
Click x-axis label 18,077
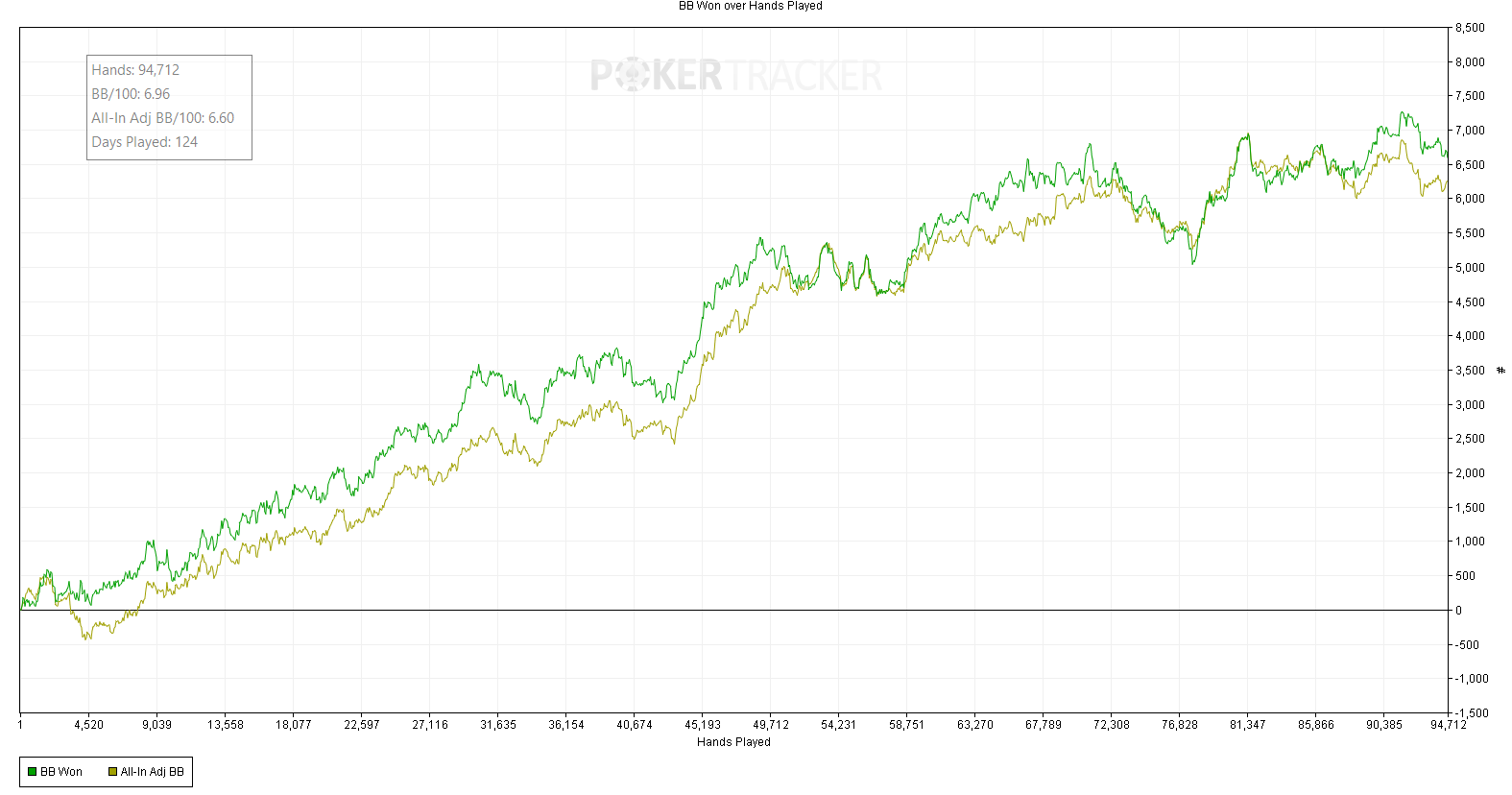tap(293, 725)
